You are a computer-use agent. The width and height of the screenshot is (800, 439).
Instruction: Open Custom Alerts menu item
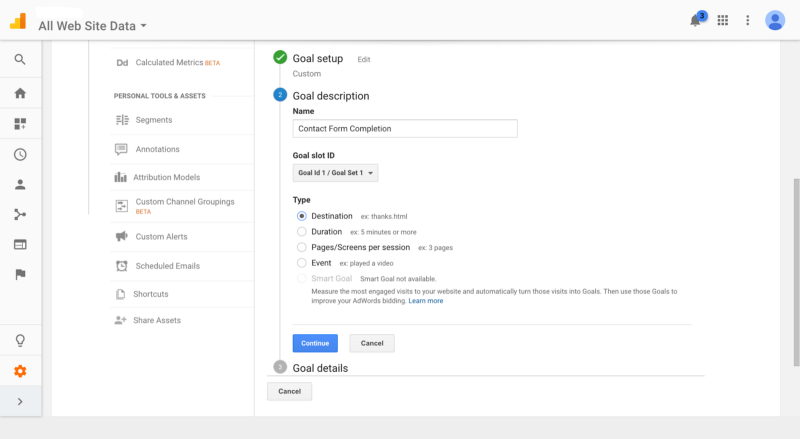click(x=161, y=237)
